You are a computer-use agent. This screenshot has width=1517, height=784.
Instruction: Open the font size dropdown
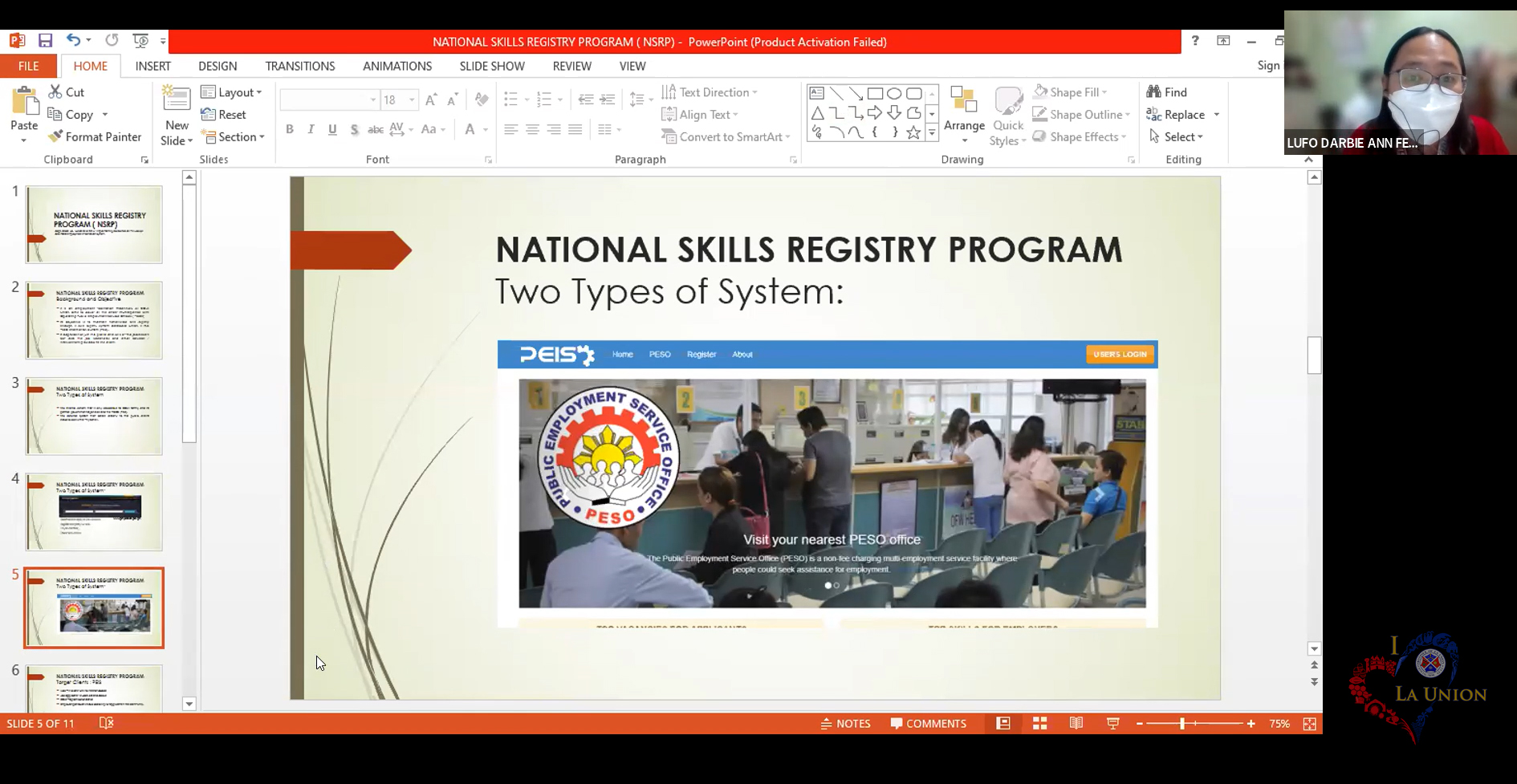click(x=412, y=100)
